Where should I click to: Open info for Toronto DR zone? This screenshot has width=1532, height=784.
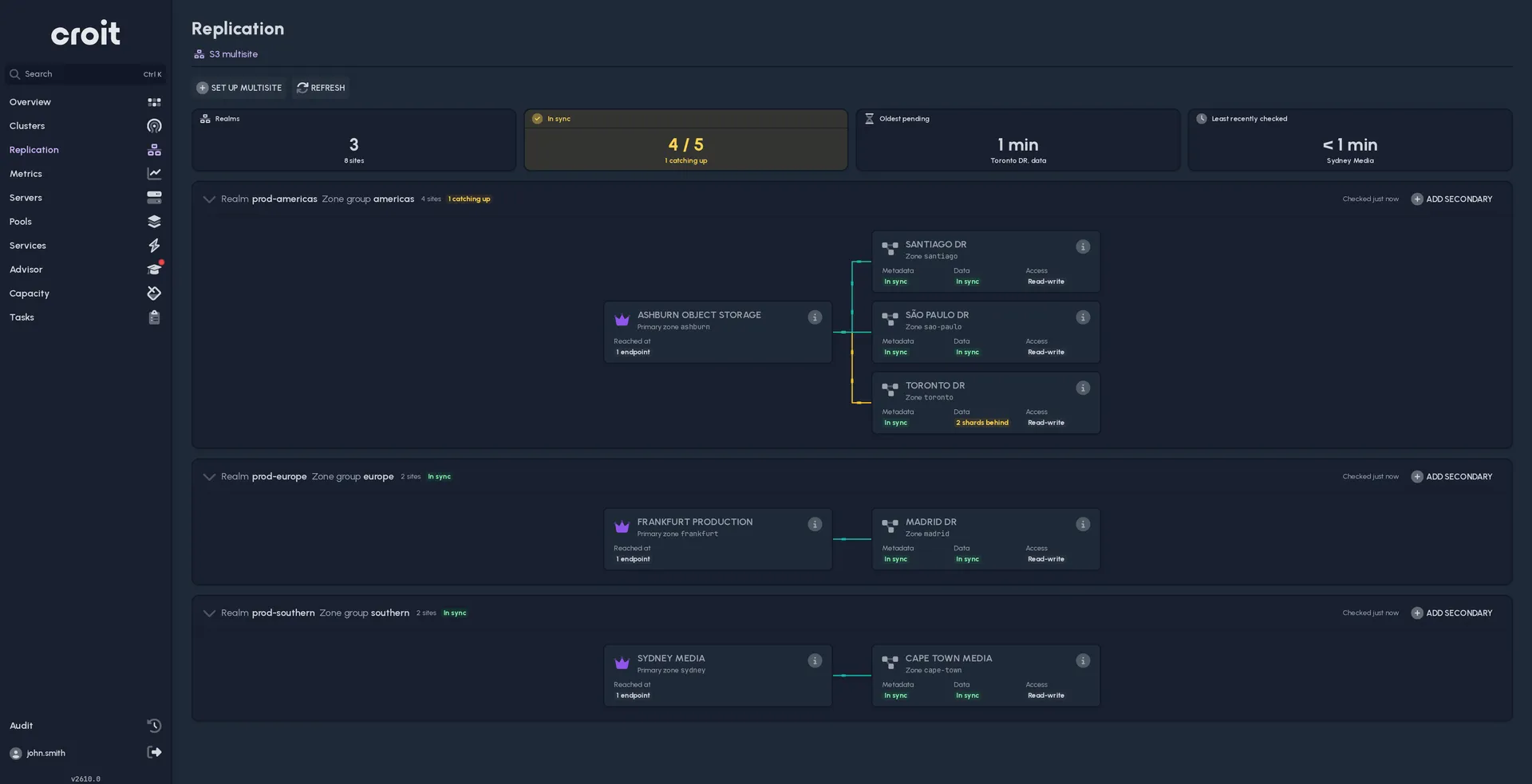pos(1083,388)
